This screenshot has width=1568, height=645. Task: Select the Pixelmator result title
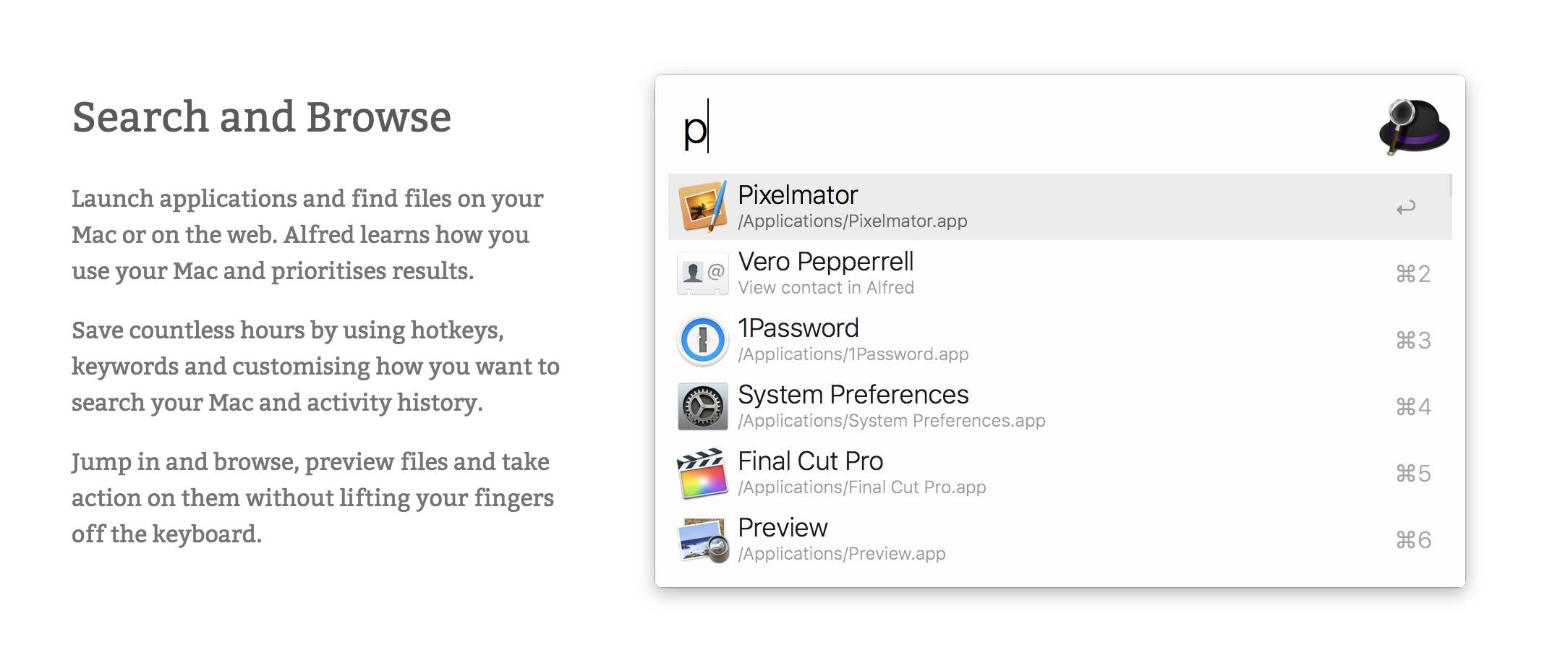click(798, 195)
